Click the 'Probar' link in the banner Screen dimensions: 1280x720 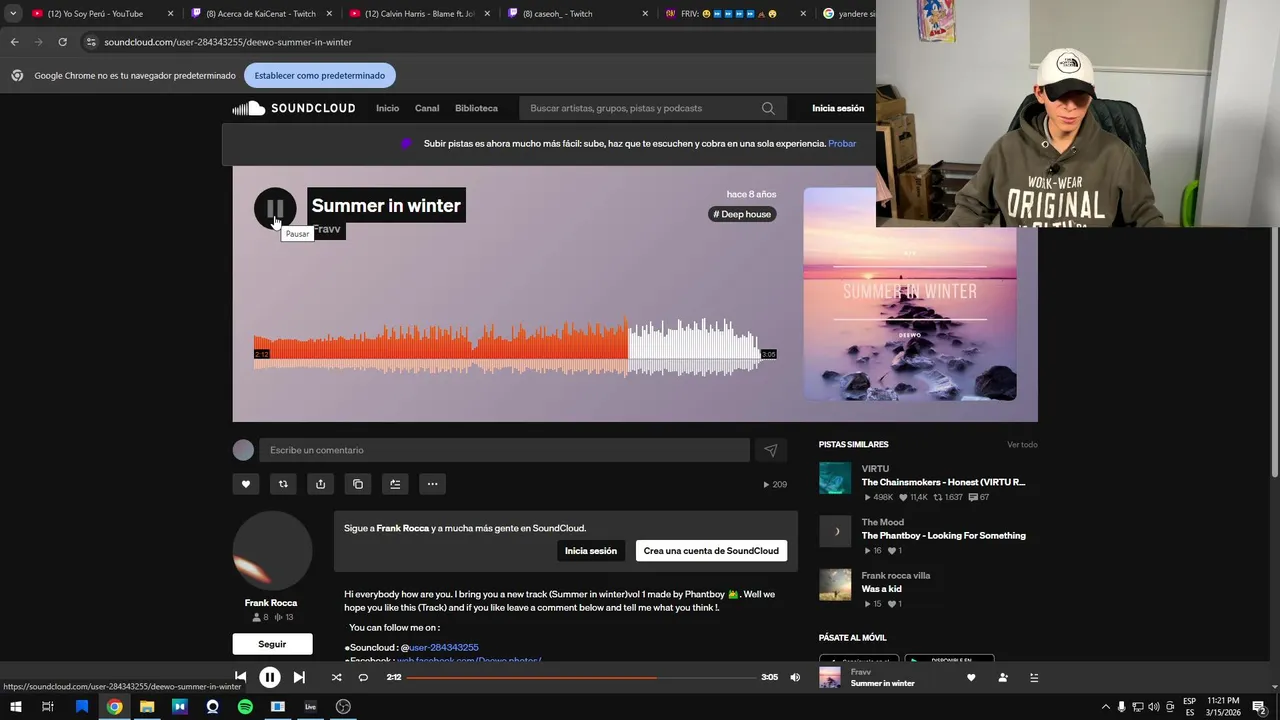842,144
